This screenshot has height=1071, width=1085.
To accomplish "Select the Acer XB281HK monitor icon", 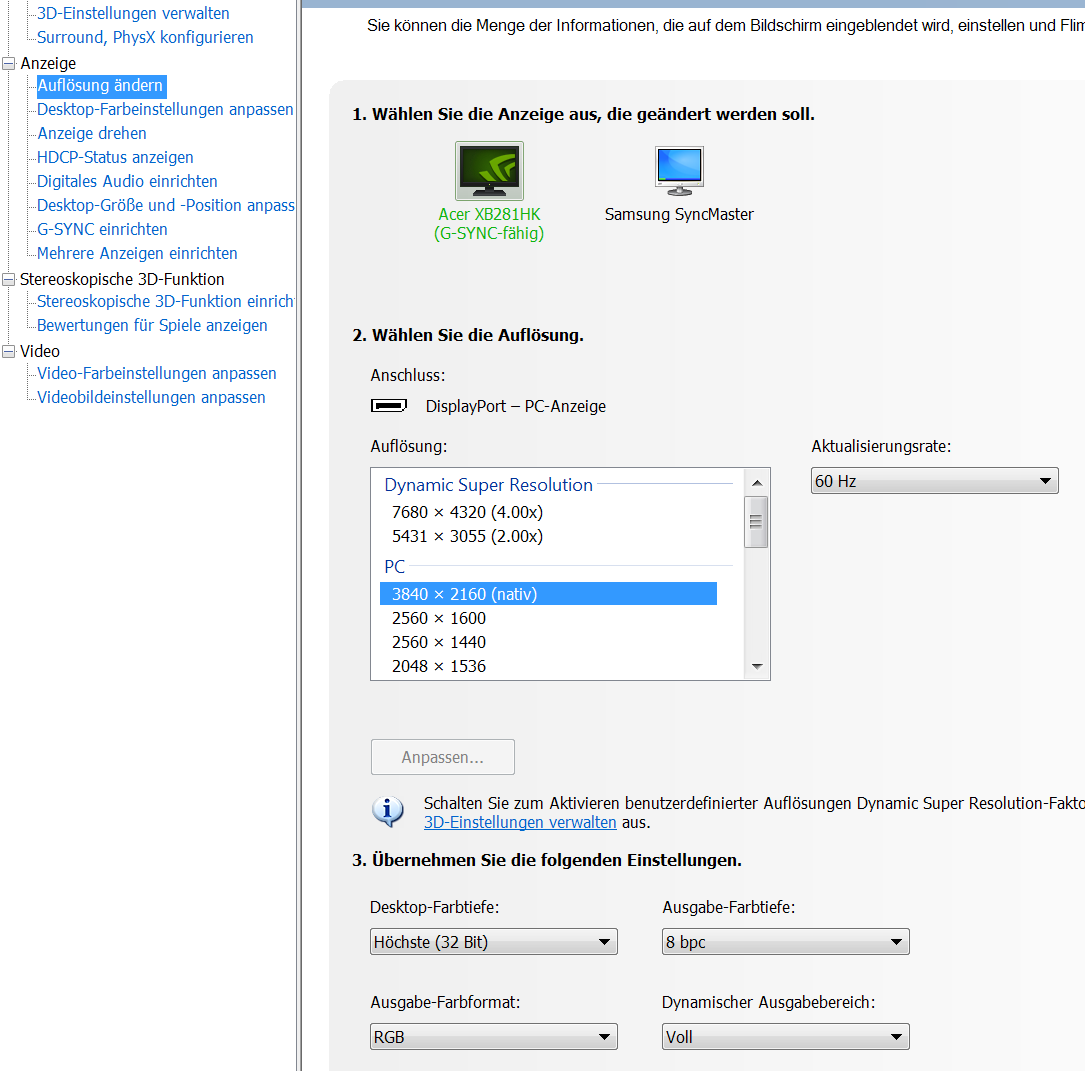I will click(x=489, y=171).
